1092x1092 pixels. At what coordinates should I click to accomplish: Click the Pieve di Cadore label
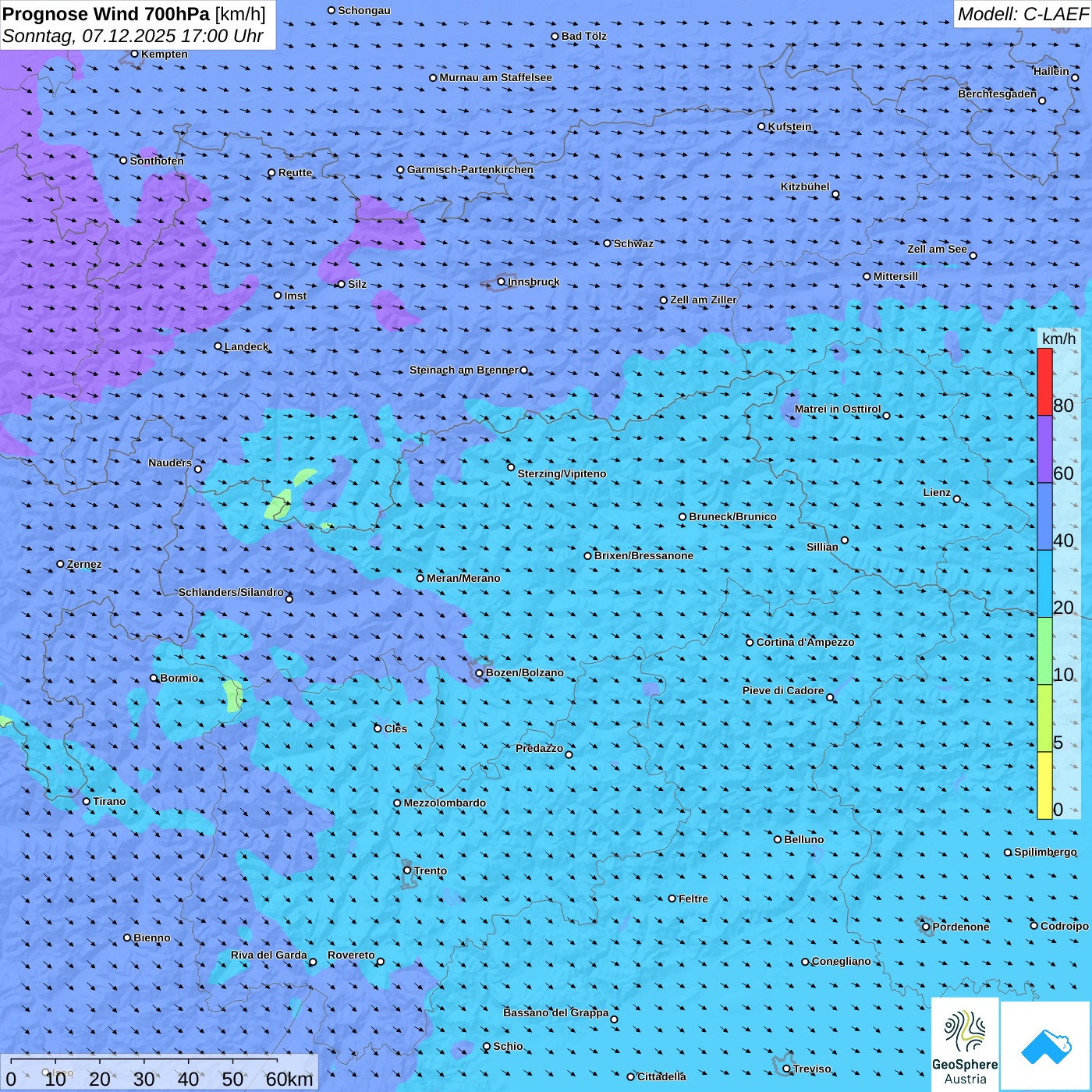[783, 690]
